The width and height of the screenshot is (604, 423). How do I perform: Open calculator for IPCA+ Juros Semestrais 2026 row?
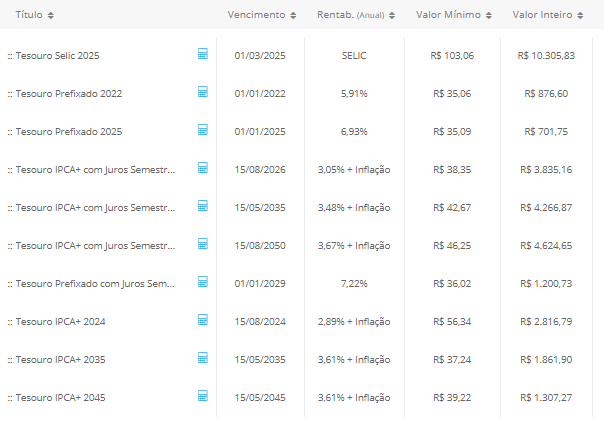click(202, 168)
